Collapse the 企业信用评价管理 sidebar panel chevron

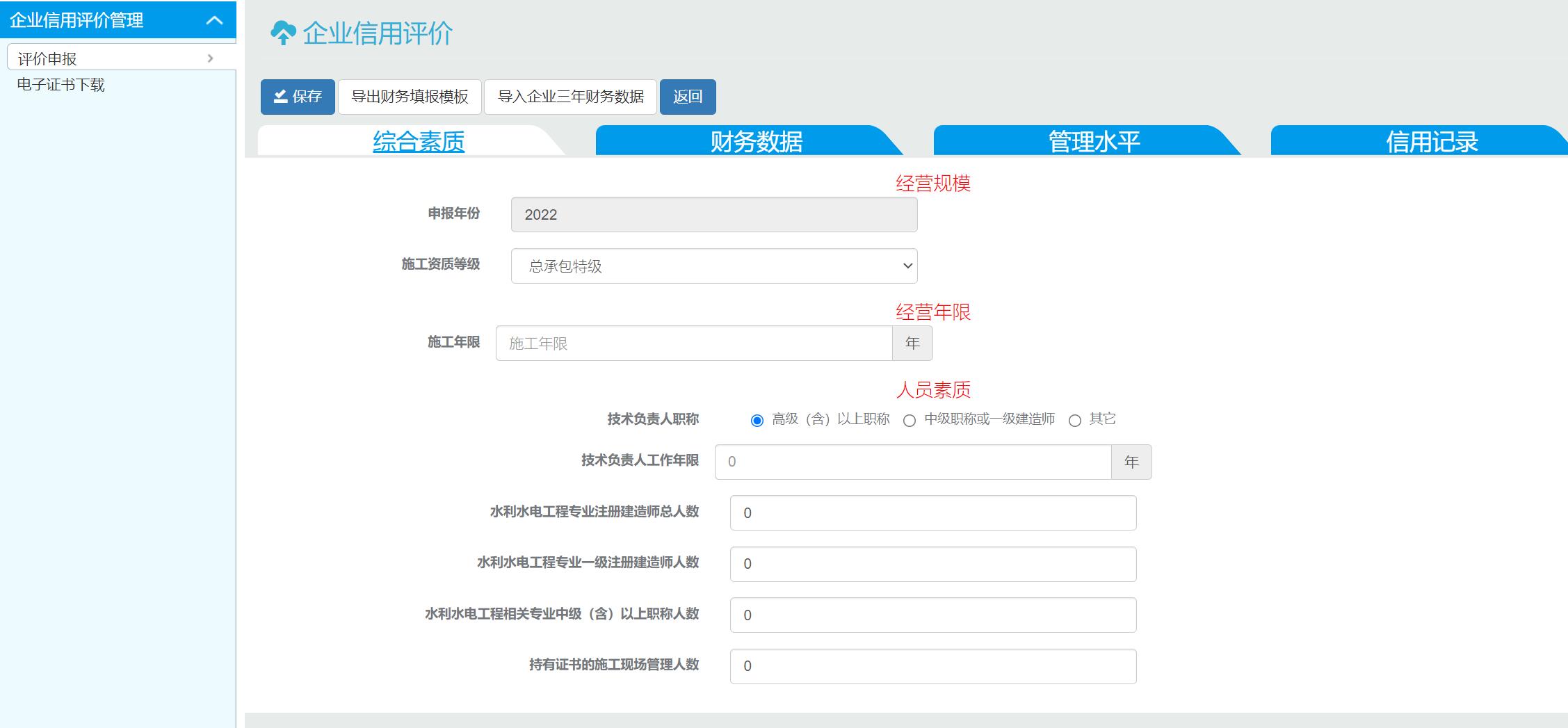[214, 20]
